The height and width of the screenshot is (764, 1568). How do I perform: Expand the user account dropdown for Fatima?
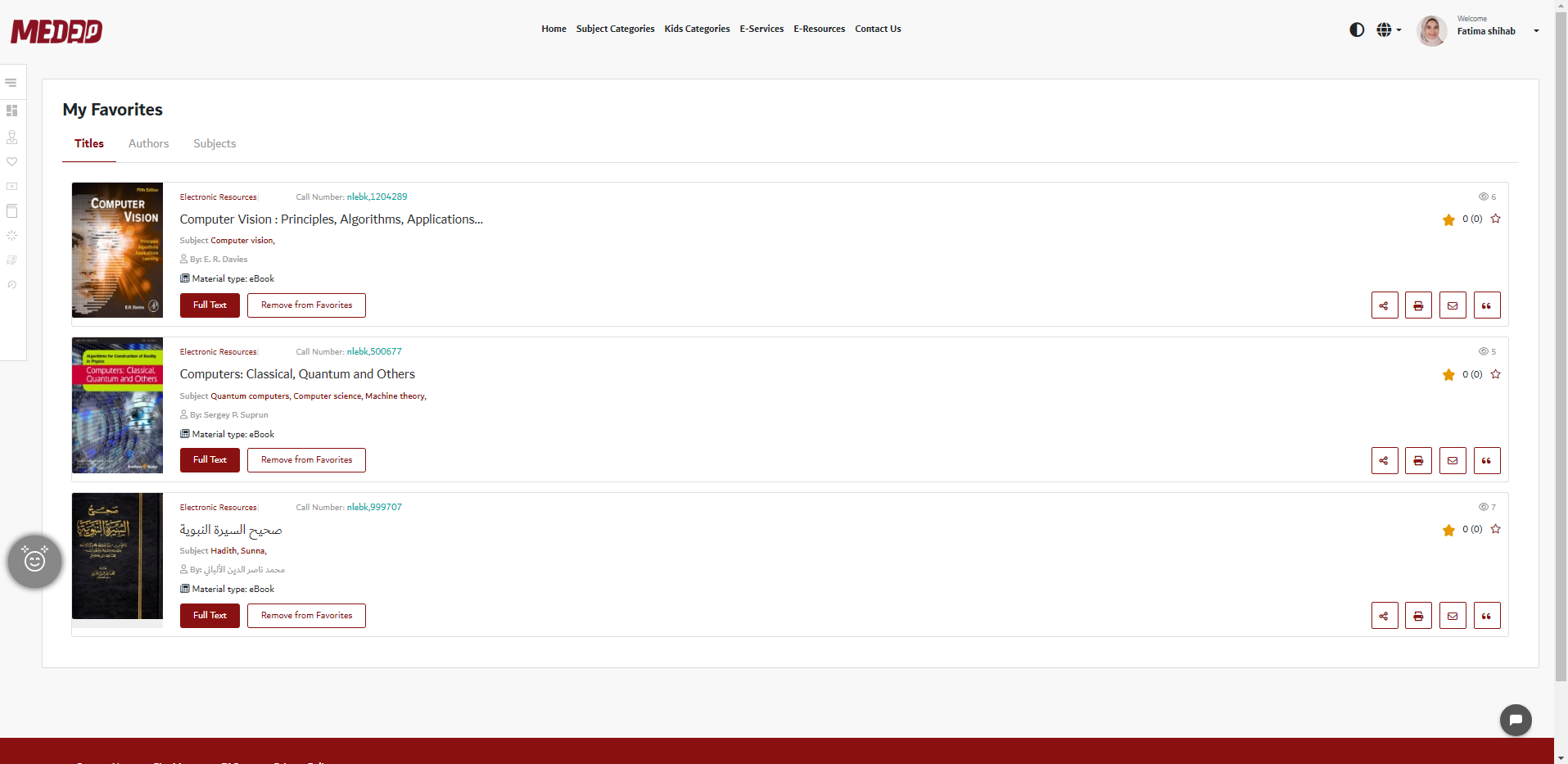coord(1536,30)
